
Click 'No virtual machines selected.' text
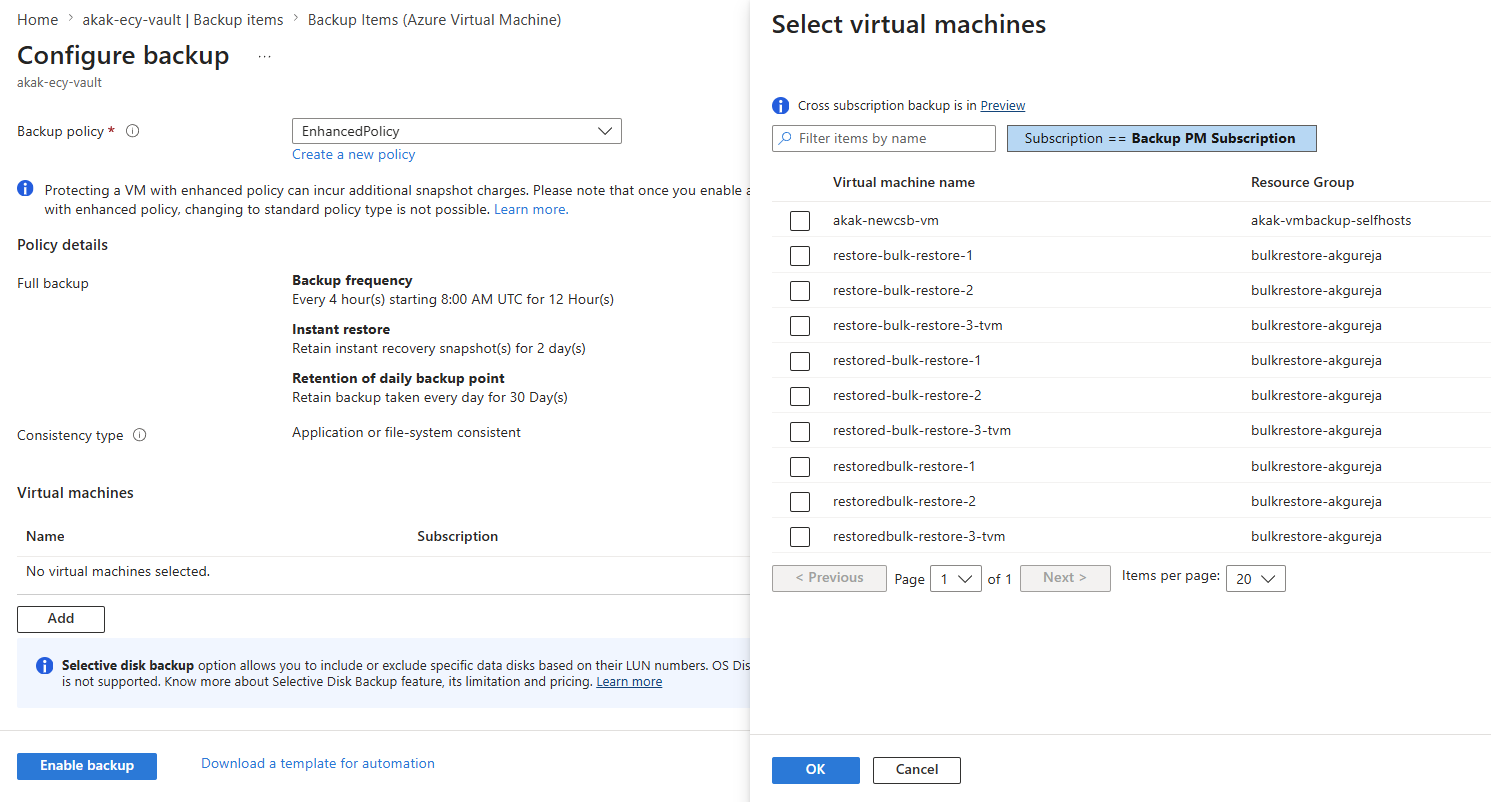(118, 571)
